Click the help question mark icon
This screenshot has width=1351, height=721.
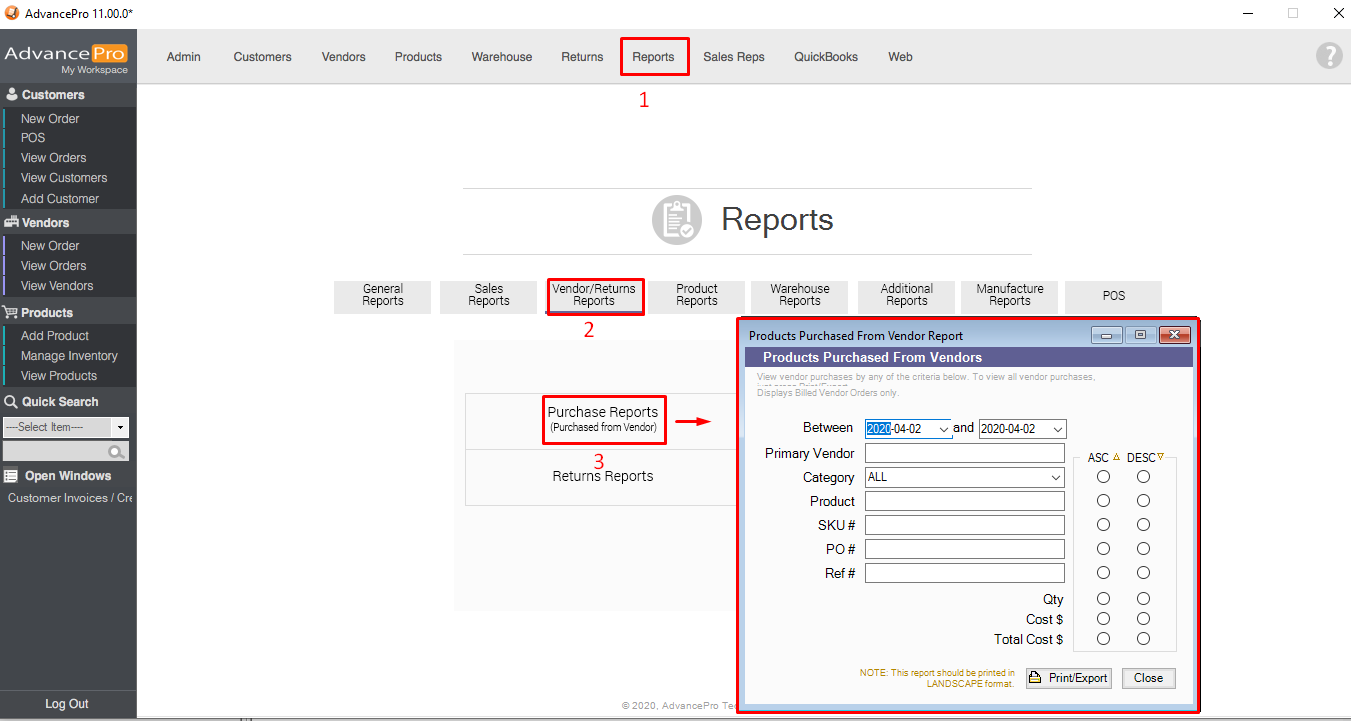pyautogui.click(x=1328, y=56)
